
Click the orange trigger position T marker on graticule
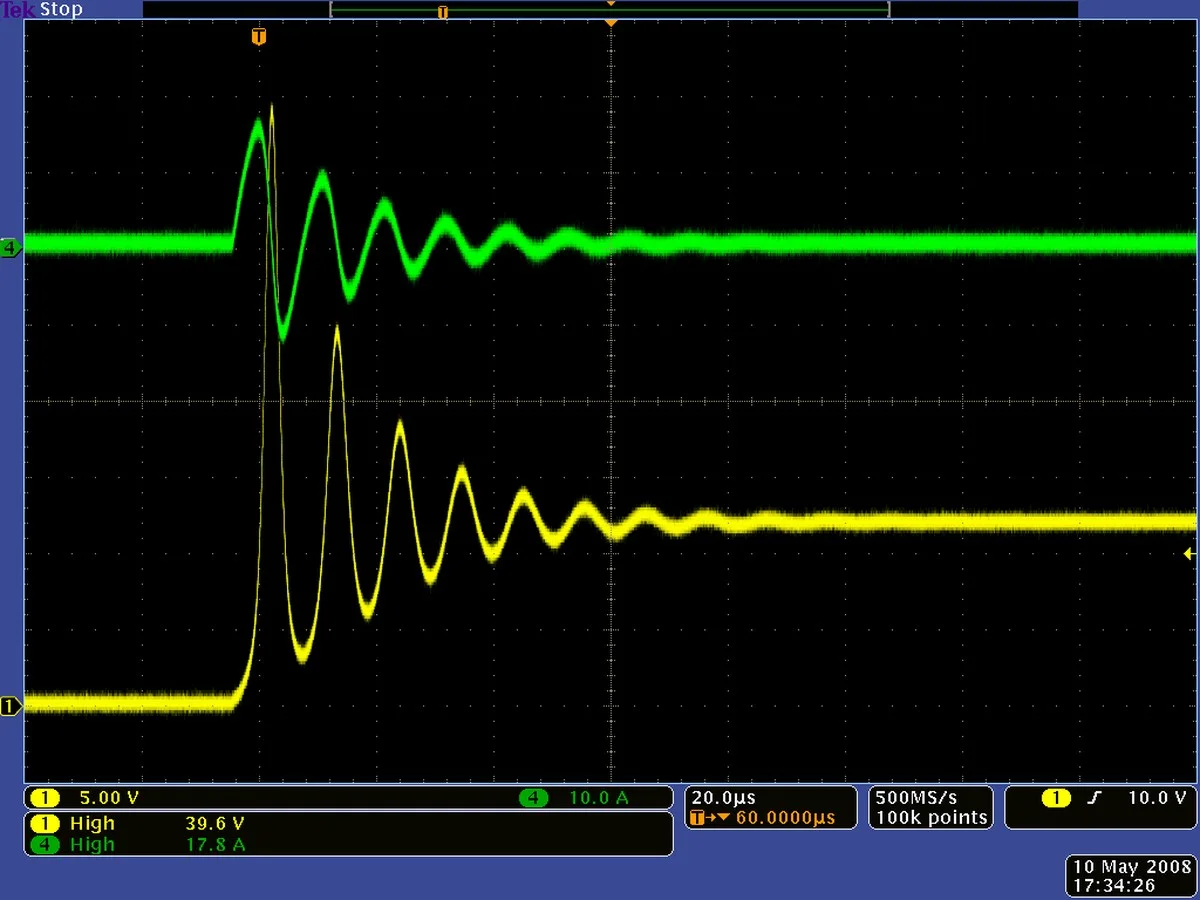(259, 38)
